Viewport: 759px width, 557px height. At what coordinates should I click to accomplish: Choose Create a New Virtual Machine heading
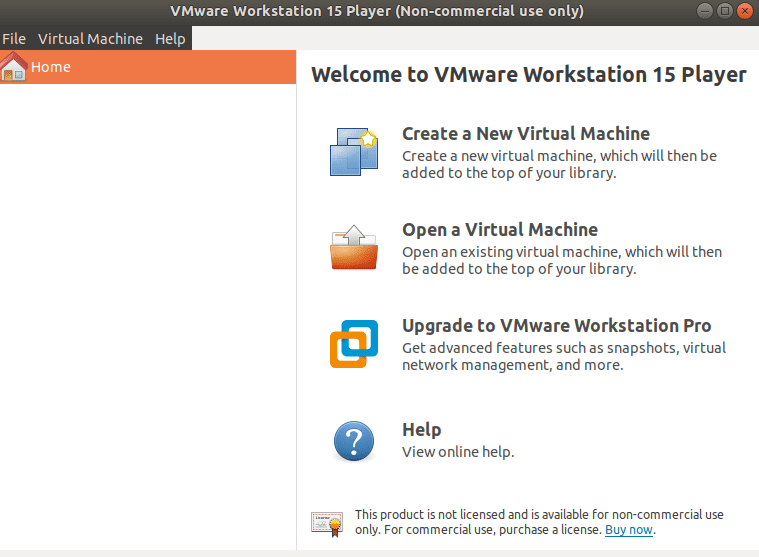pyautogui.click(x=526, y=134)
